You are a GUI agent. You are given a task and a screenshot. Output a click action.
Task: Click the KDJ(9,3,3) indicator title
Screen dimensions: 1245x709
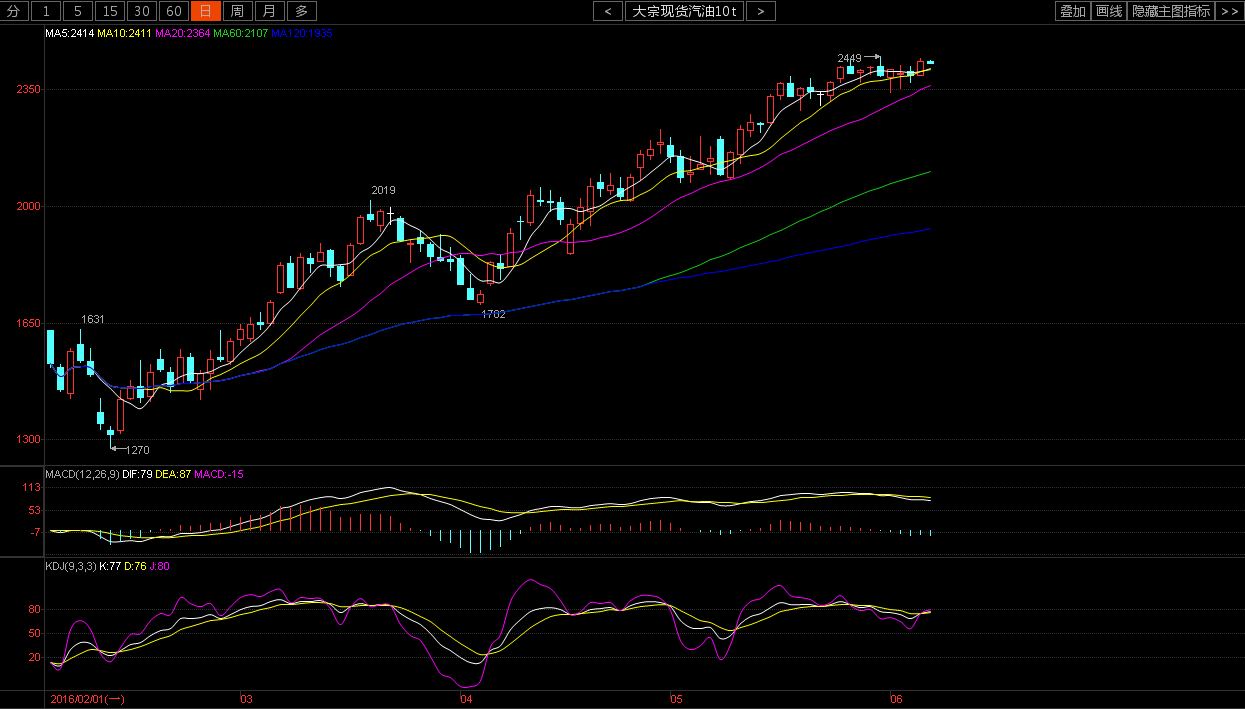[x=70, y=566]
